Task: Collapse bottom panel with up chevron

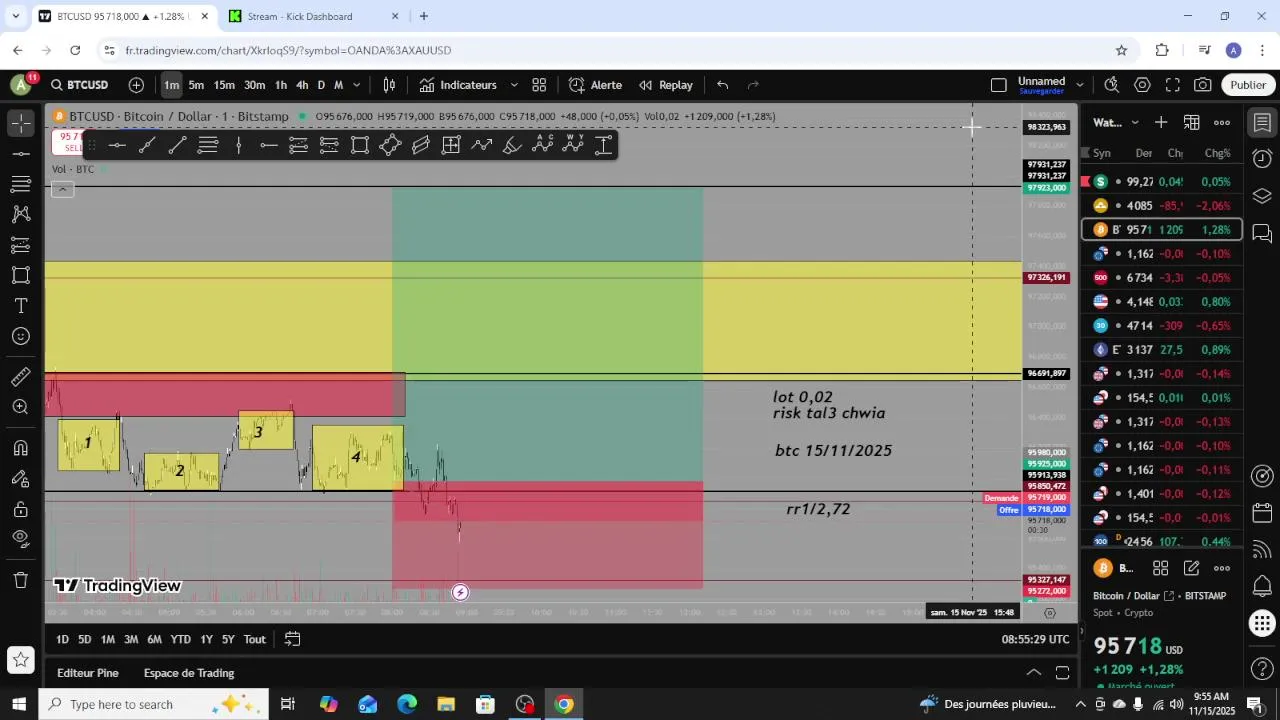Action: coord(1034,673)
